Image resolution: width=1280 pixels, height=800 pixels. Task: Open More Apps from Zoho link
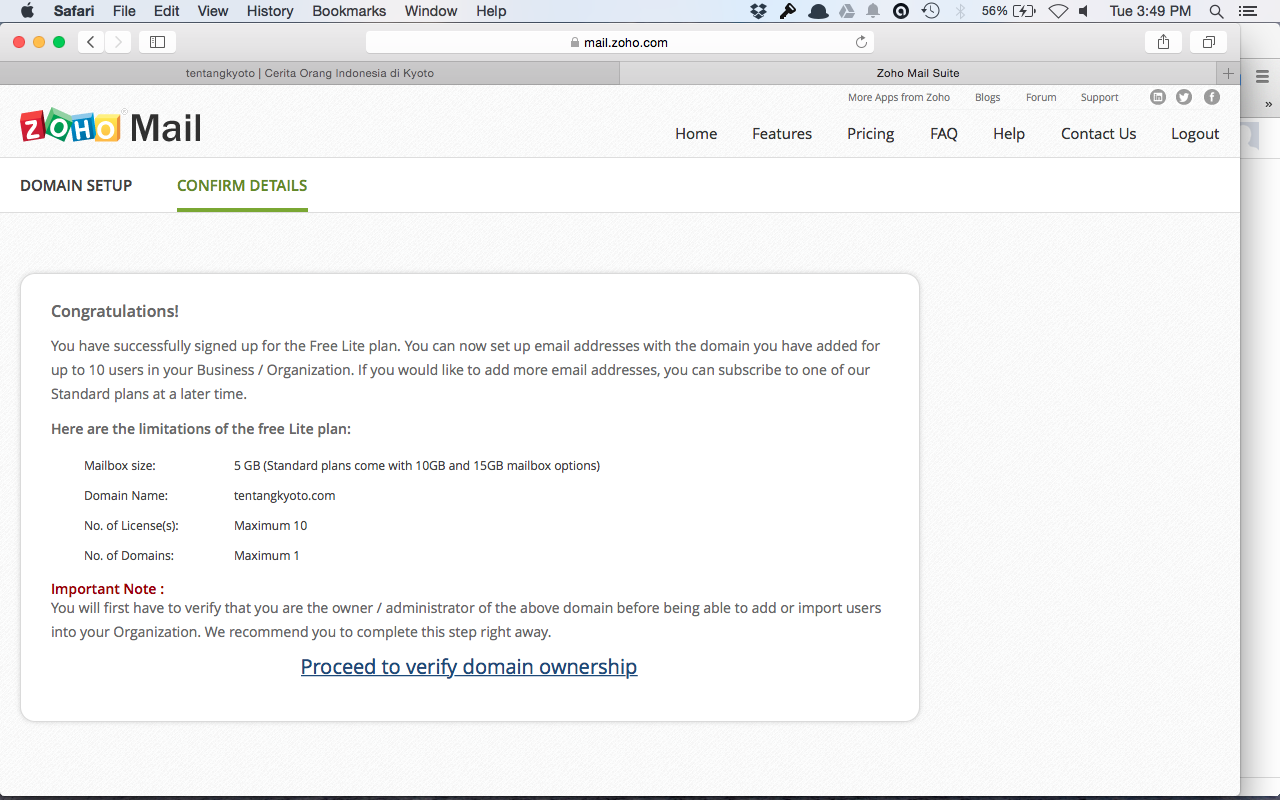pos(898,97)
